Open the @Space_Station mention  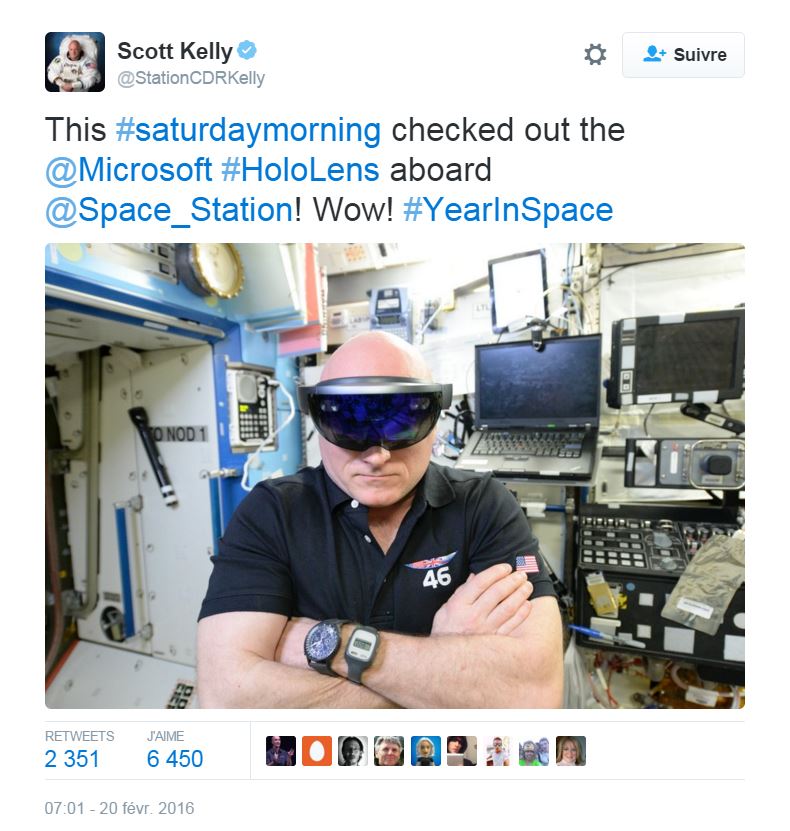click(x=169, y=210)
